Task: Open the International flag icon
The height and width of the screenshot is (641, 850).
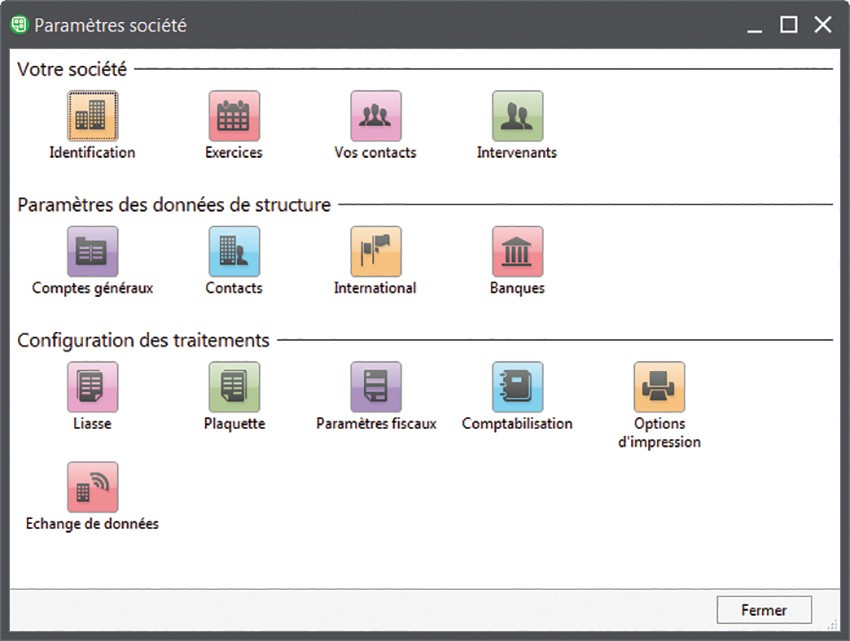Action: point(375,251)
